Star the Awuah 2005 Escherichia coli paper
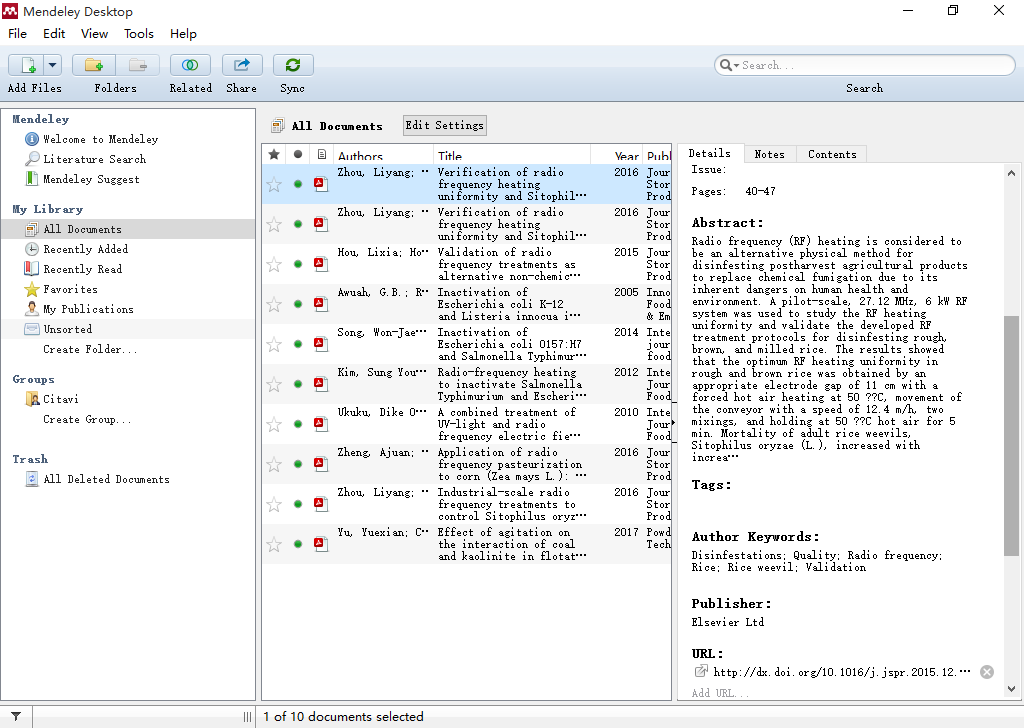 [x=273, y=303]
